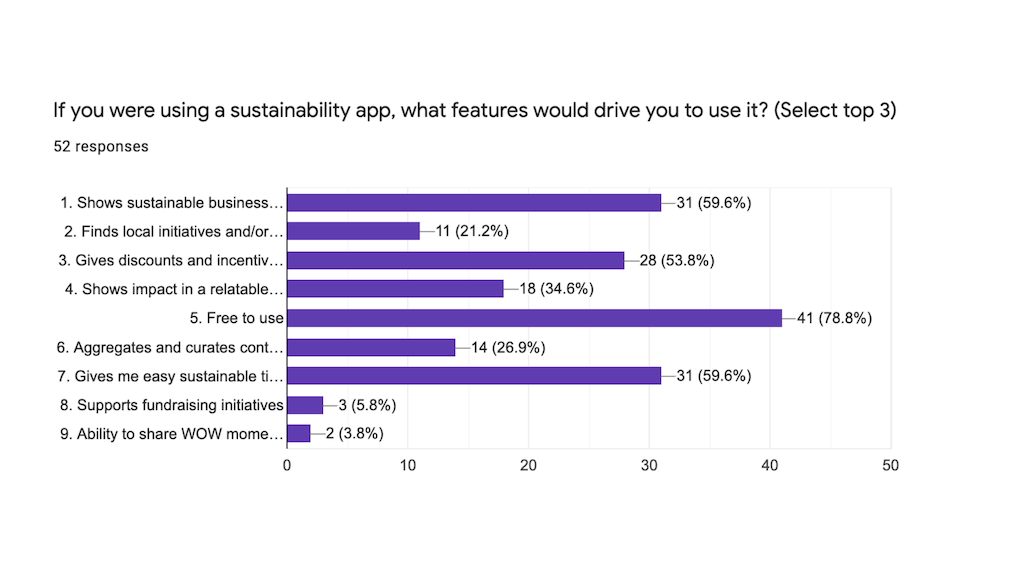
Task: Click the 'Gives me easy sustainable tips' bar
Action: (x=473, y=376)
